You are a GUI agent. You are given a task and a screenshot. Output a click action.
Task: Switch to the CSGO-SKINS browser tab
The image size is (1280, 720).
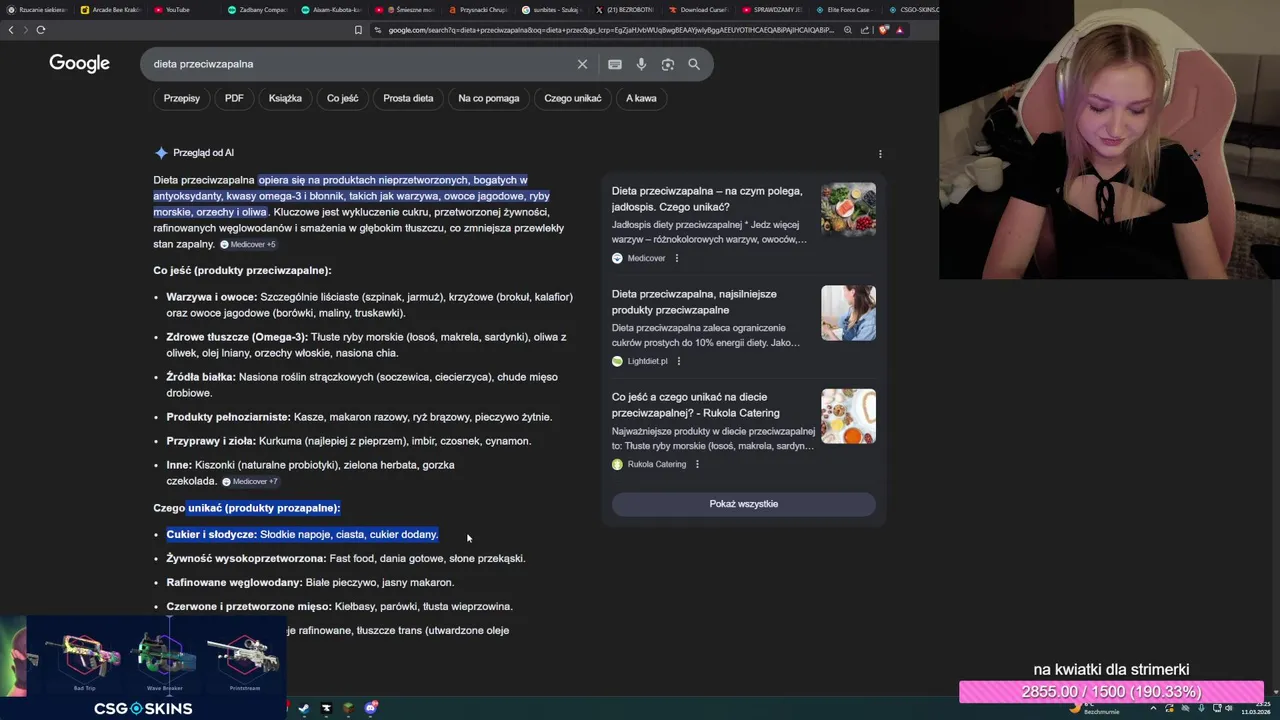[912, 9]
